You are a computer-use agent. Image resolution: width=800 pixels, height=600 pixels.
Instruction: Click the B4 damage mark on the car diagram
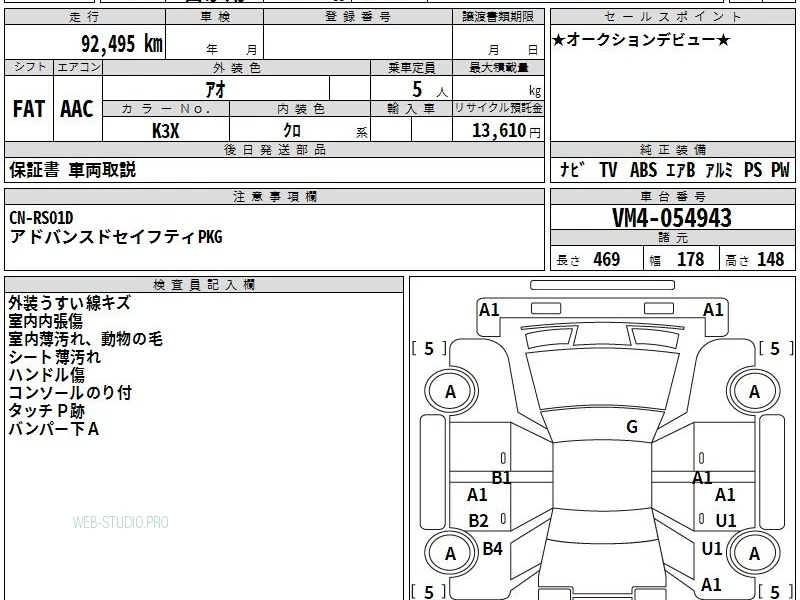pyautogui.click(x=492, y=549)
